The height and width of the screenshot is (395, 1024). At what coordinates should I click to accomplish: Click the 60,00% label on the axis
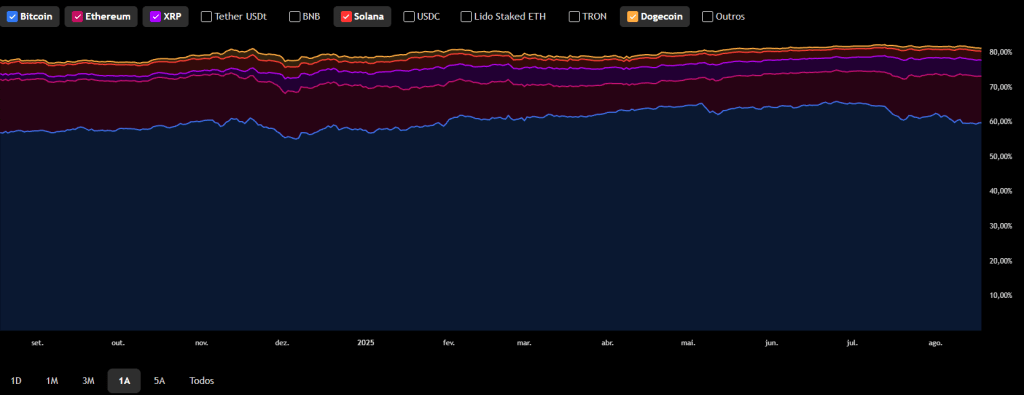[x=1000, y=121]
